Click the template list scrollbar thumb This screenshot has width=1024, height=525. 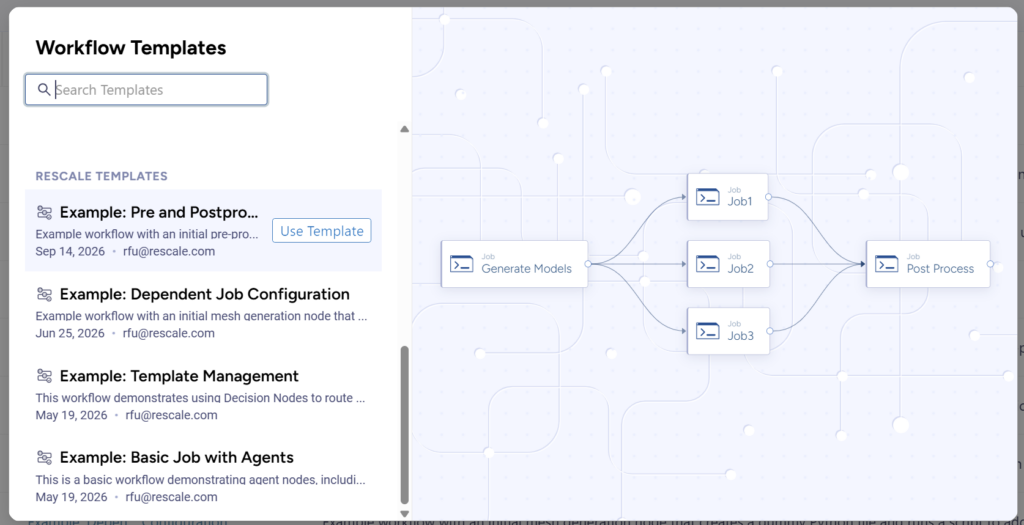(x=404, y=425)
